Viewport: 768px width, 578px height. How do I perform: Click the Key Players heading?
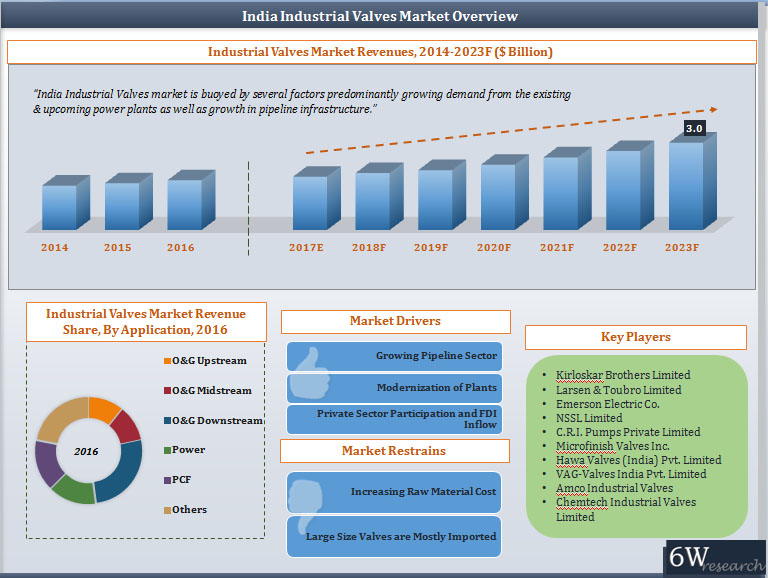[636, 337]
